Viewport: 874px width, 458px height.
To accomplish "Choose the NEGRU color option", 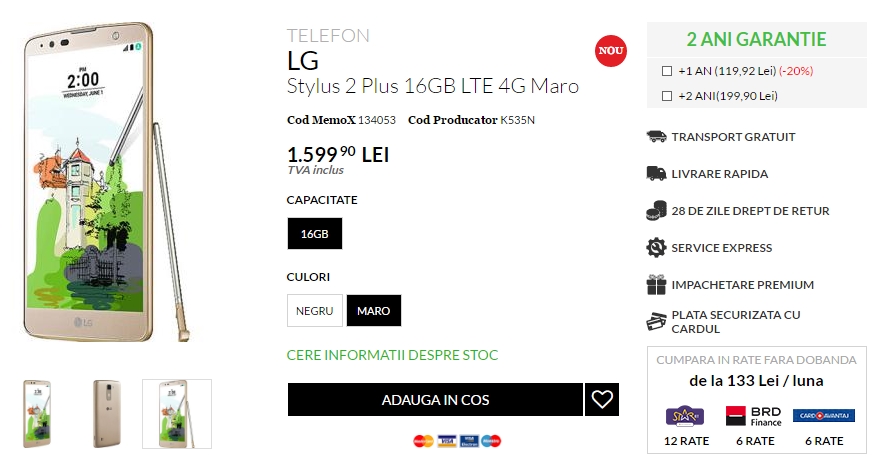I will 314,311.
